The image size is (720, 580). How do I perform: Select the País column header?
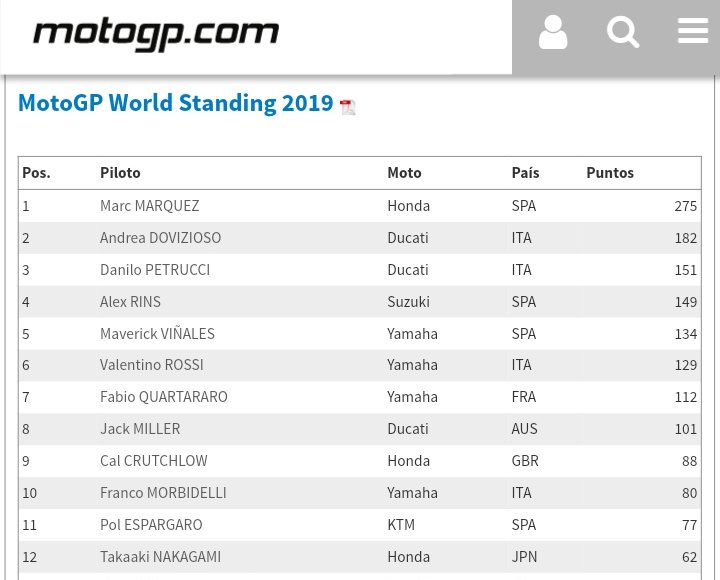pos(525,173)
